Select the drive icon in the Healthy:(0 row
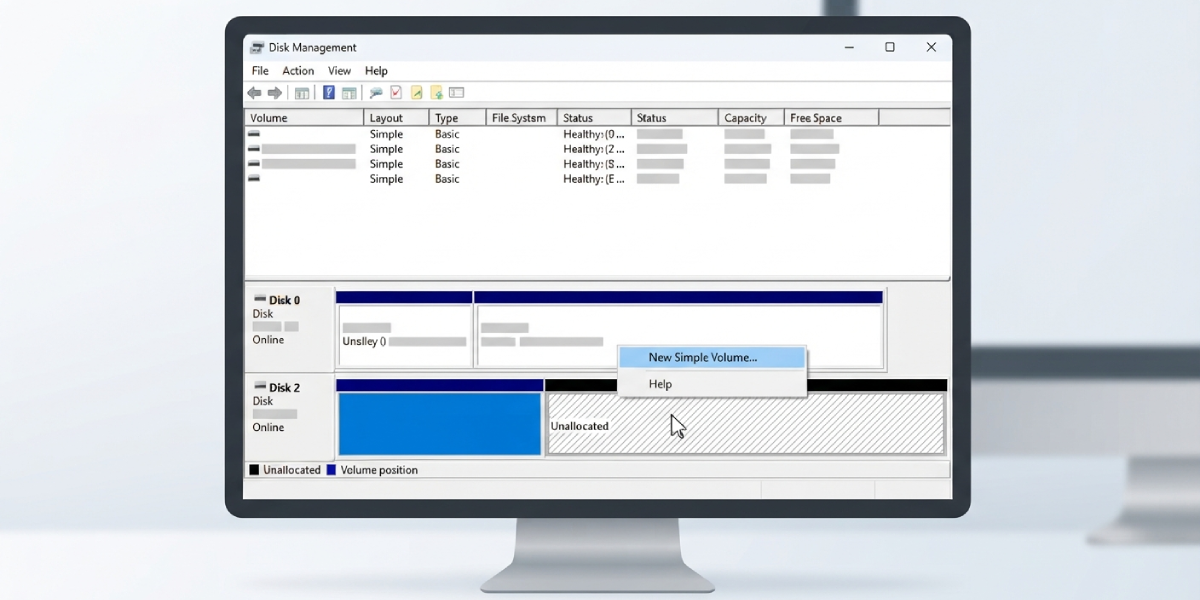This screenshot has width=1200, height=600. click(x=254, y=133)
